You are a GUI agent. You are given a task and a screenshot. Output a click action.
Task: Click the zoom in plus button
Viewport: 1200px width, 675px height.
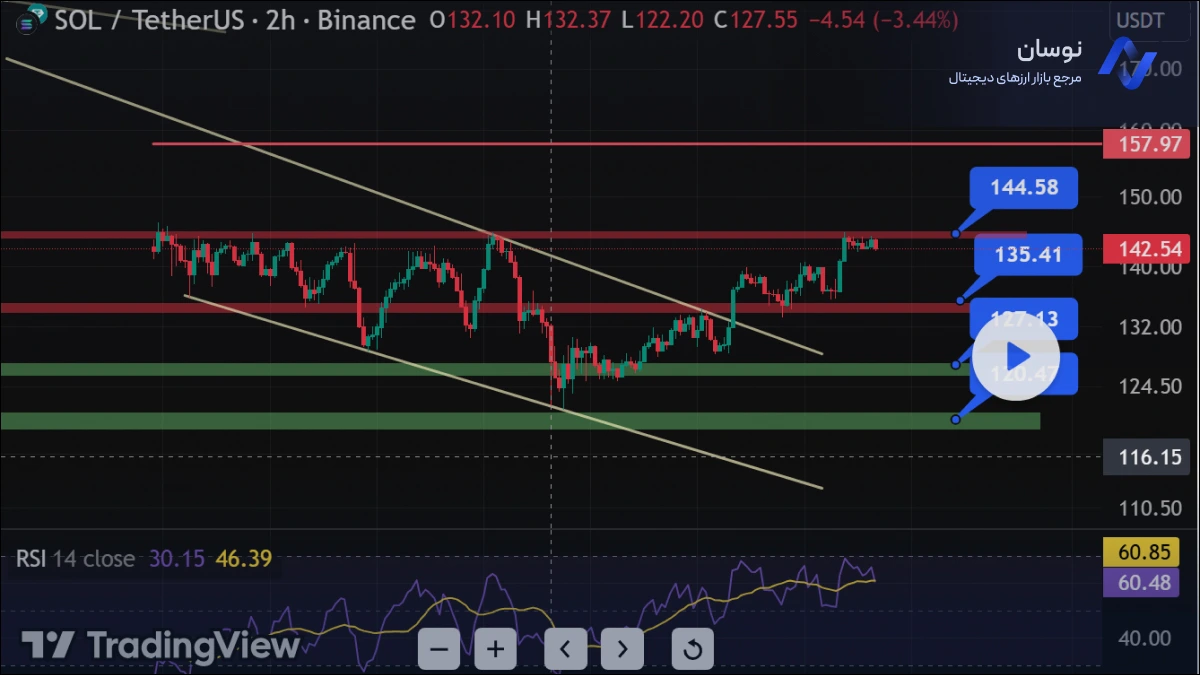coord(495,650)
